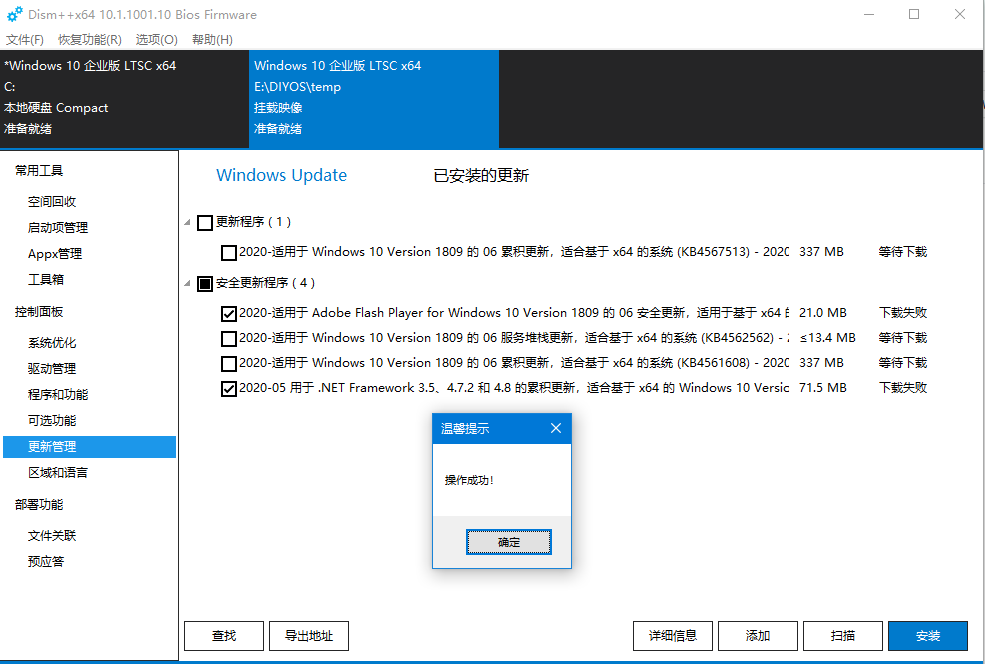Maximize the Dism++ window
The width and height of the screenshot is (985, 664).
914,14
